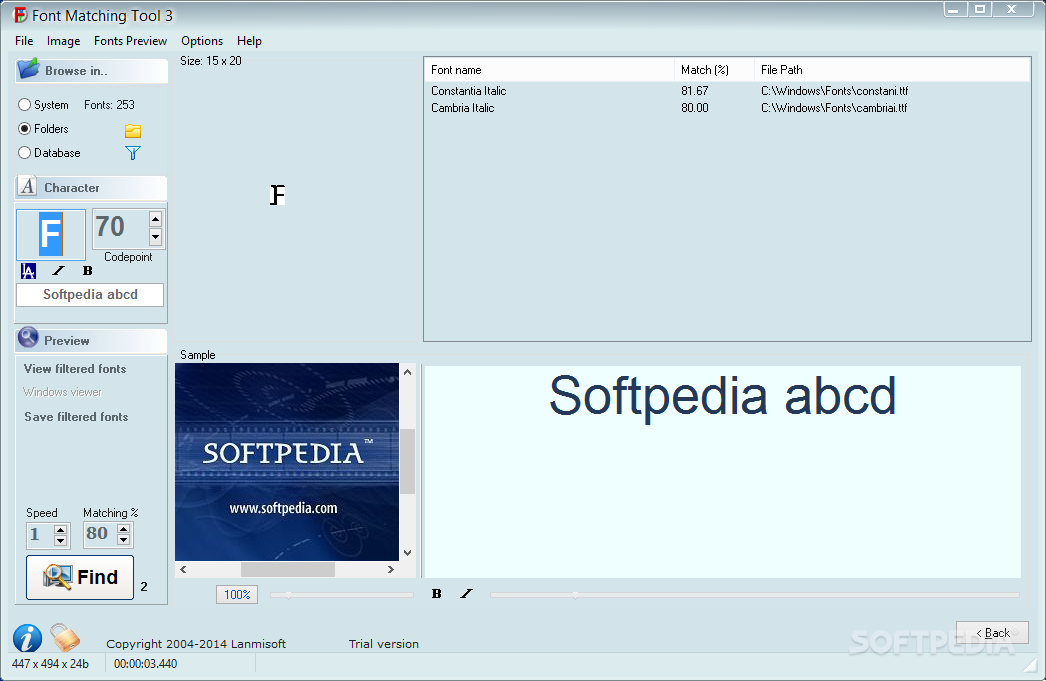This screenshot has height=681, width=1046.
Task: Open the File menu
Action: coord(24,41)
